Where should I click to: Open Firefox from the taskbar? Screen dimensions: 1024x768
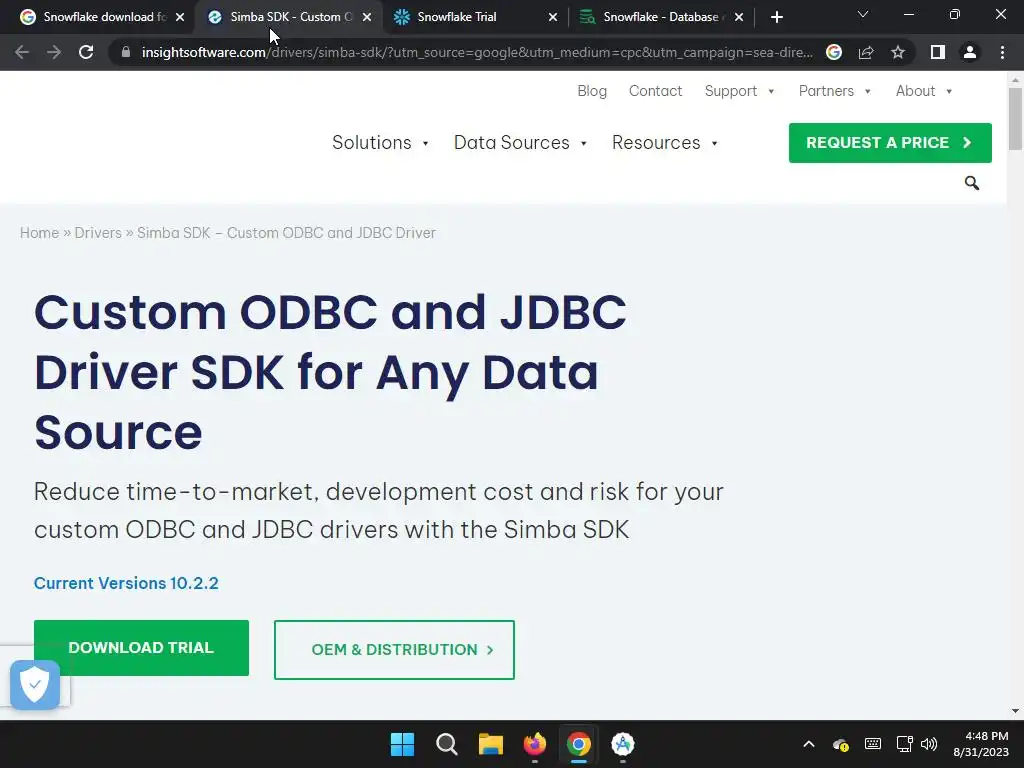click(x=535, y=744)
